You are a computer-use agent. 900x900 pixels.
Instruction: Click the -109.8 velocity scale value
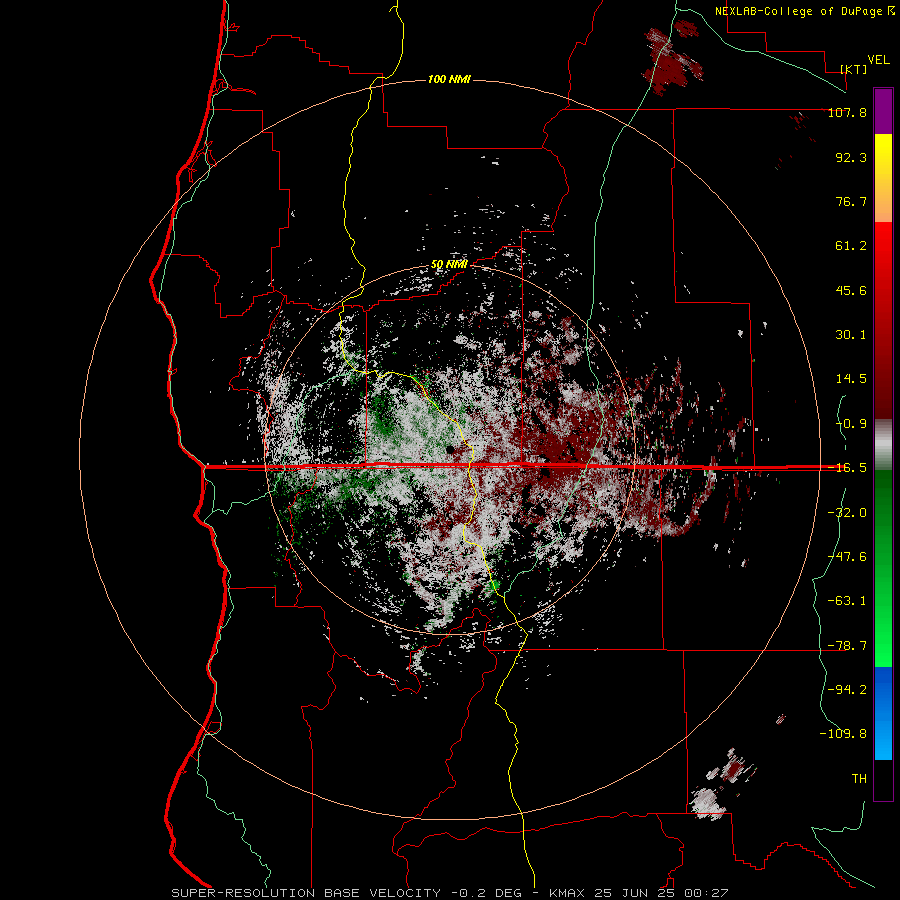coord(843,734)
